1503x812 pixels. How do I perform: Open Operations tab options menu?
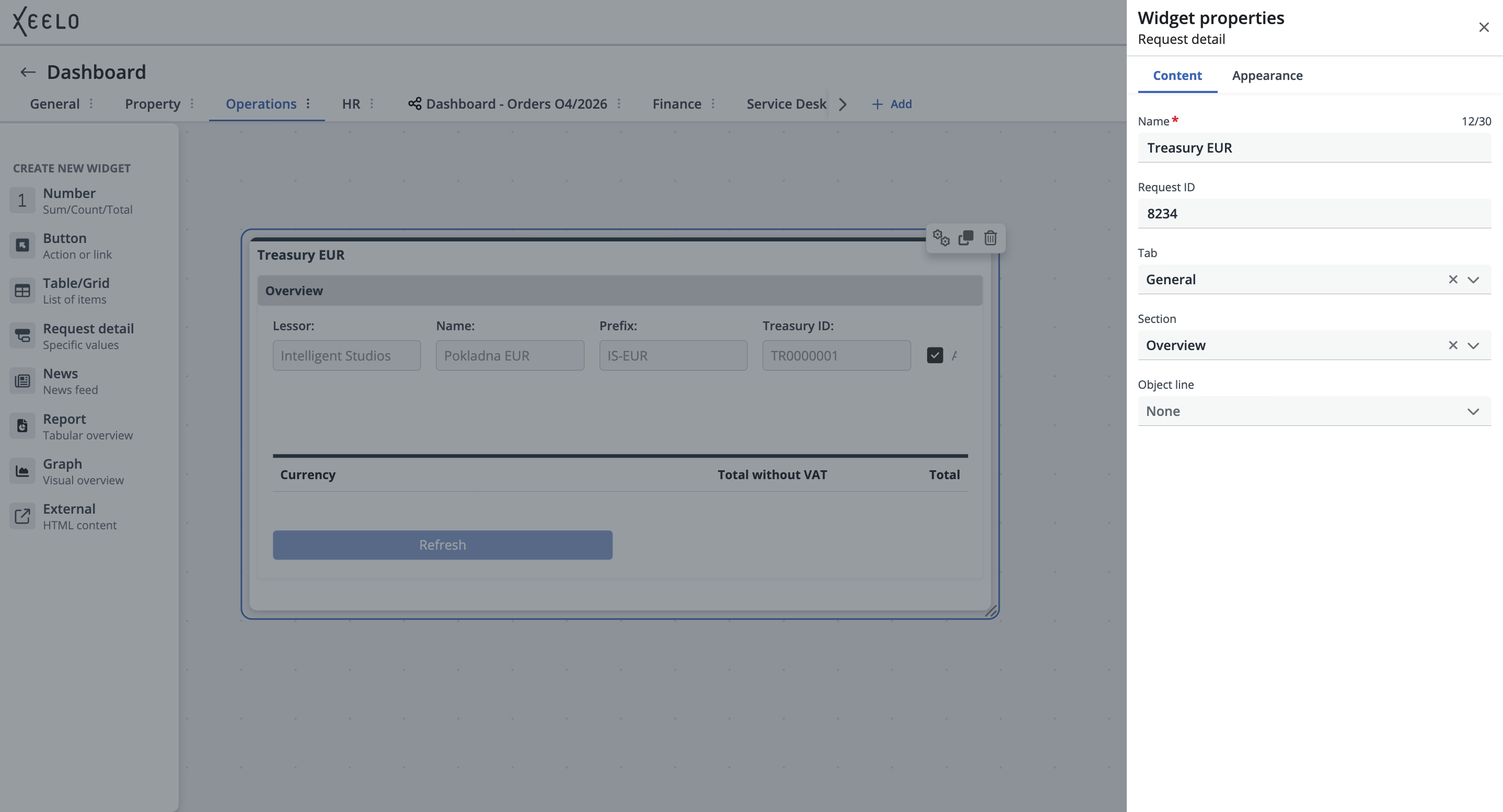pyautogui.click(x=308, y=104)
